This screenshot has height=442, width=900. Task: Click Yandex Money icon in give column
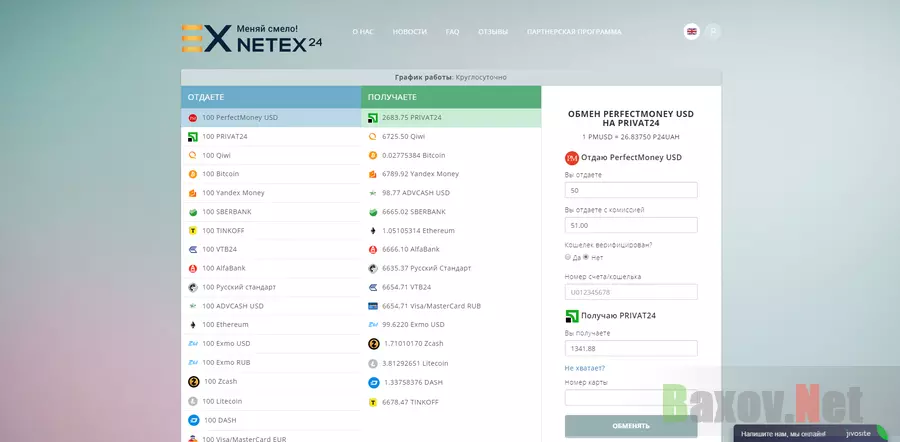pos(193,193)
